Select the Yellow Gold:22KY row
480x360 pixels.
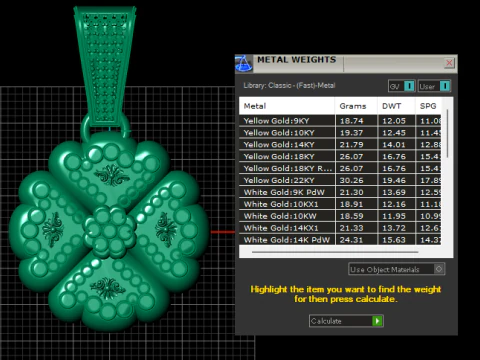coord(340,180)
